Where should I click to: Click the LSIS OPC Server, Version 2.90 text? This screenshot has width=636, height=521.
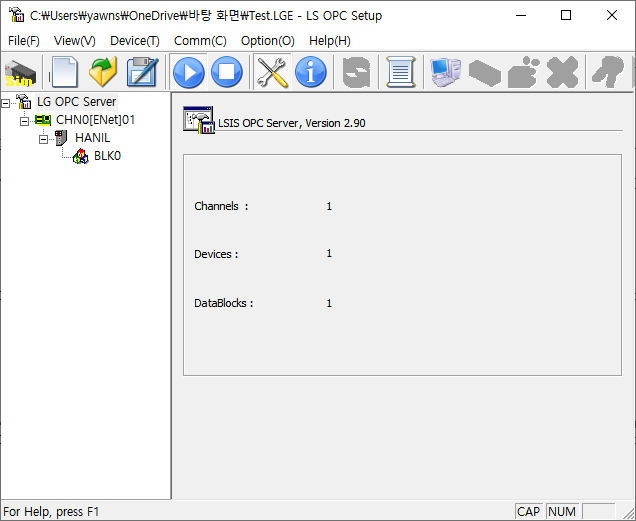292,123
